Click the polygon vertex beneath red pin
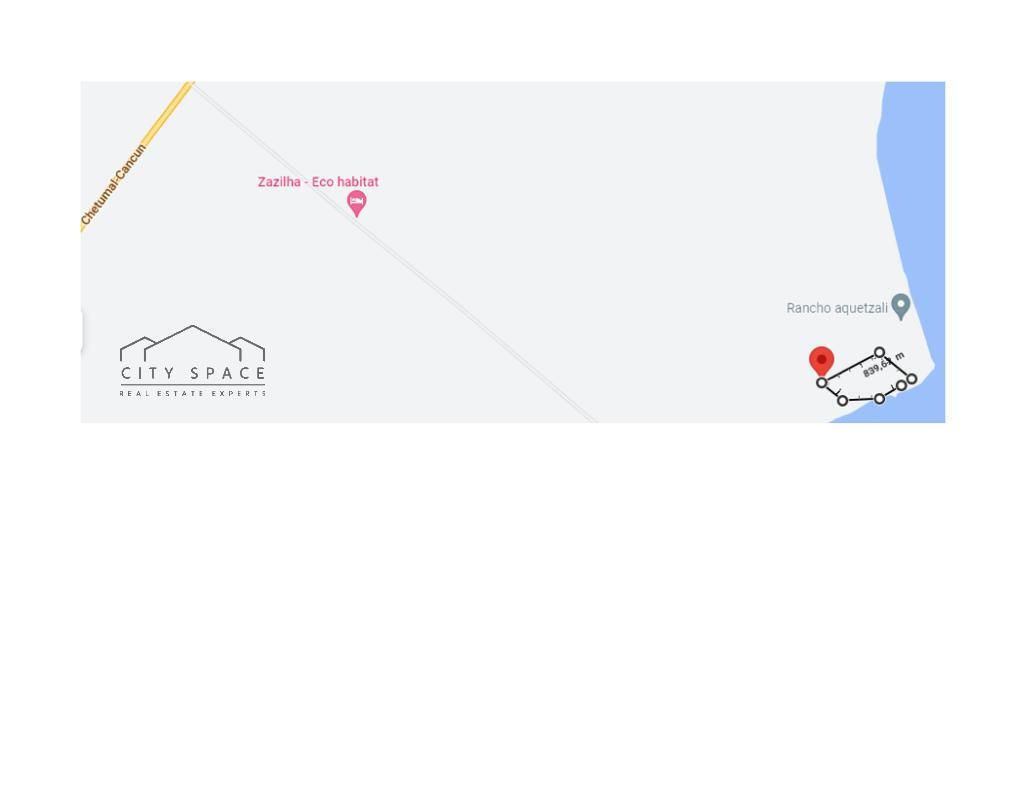The height and width of the screenshot is (791, 1024). 822,383
